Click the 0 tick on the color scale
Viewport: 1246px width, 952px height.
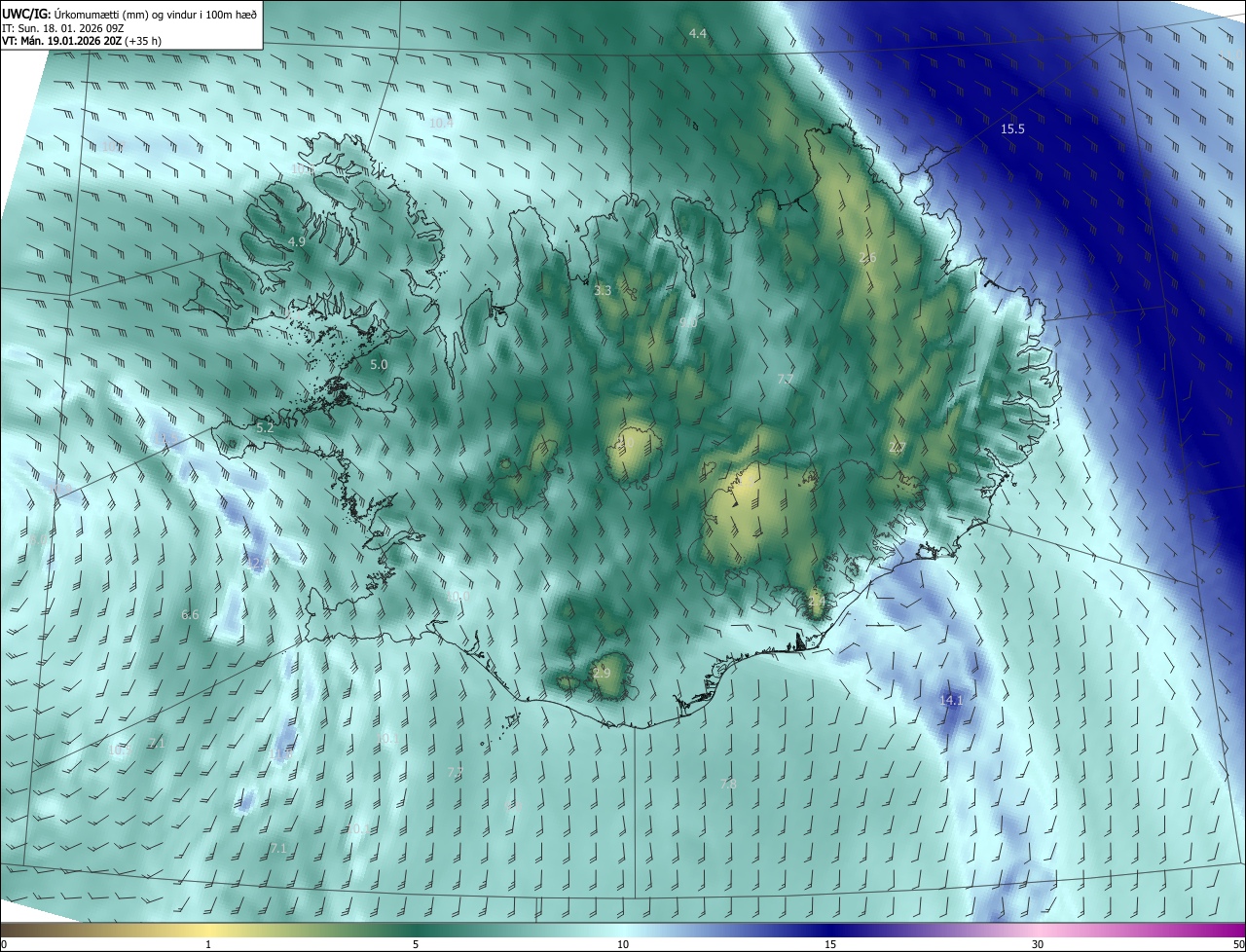tap(4, 945)
